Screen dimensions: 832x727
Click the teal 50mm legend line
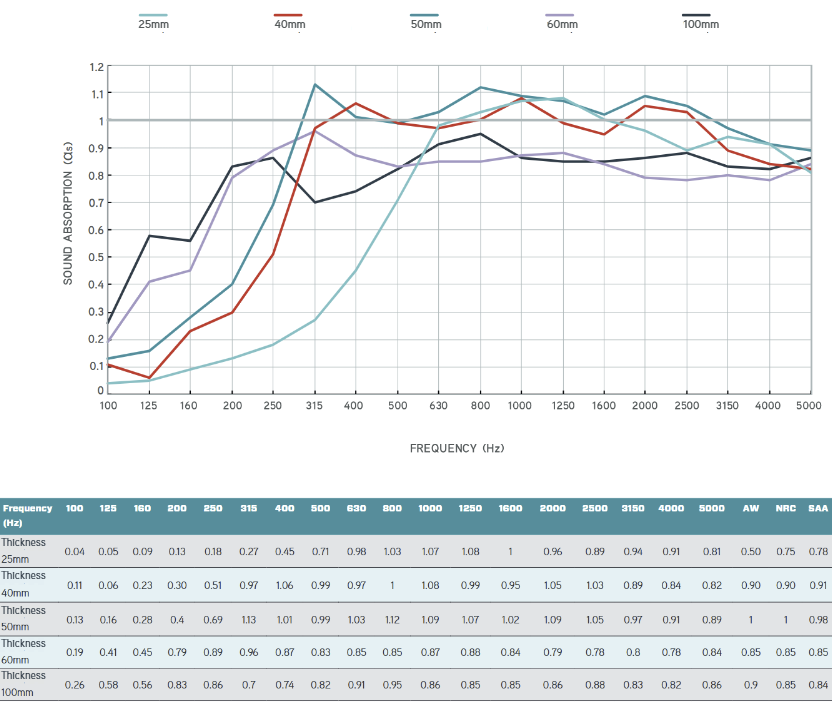tap(425, 15)
